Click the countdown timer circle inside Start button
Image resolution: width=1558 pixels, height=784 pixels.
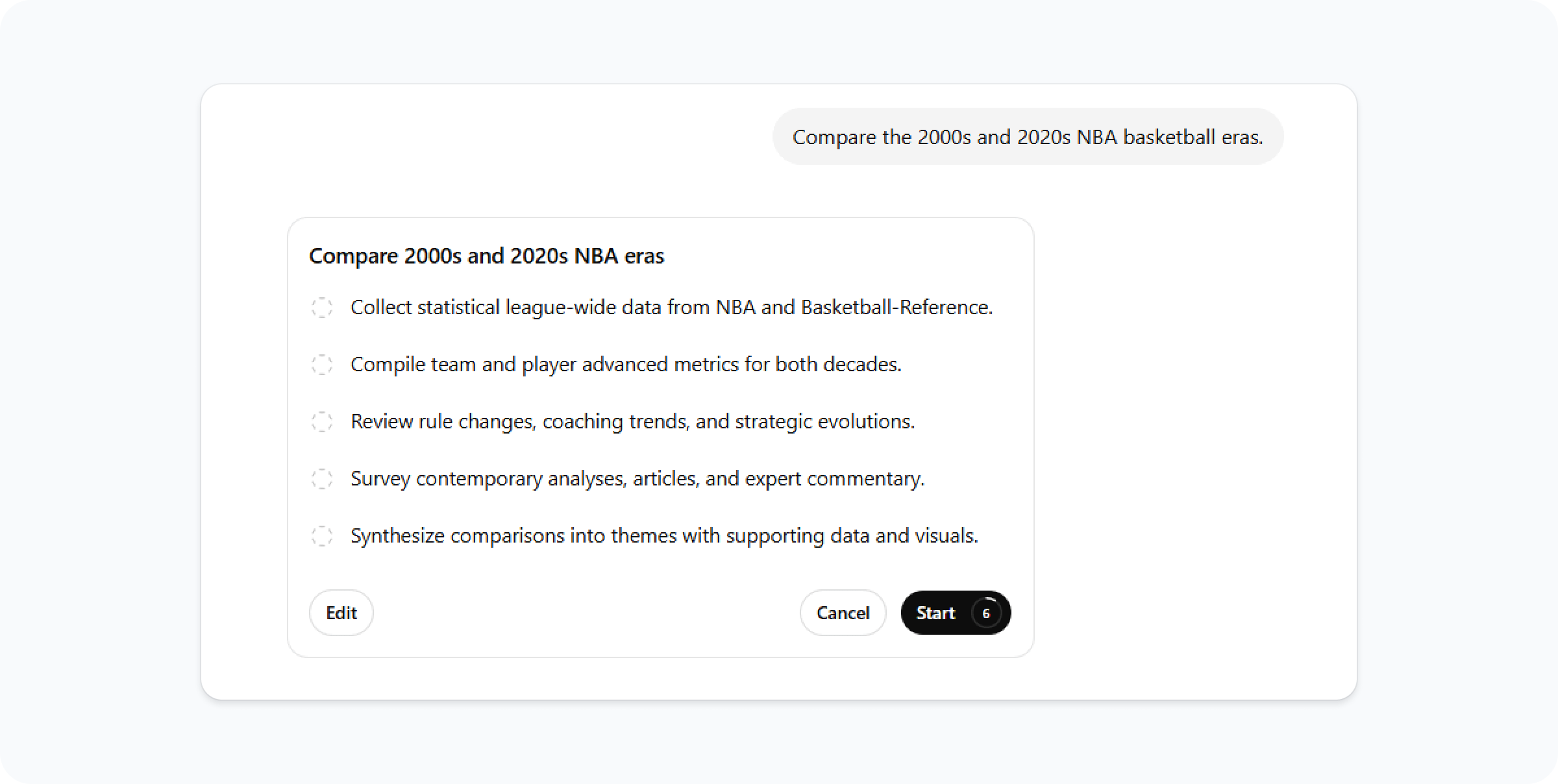986,613
